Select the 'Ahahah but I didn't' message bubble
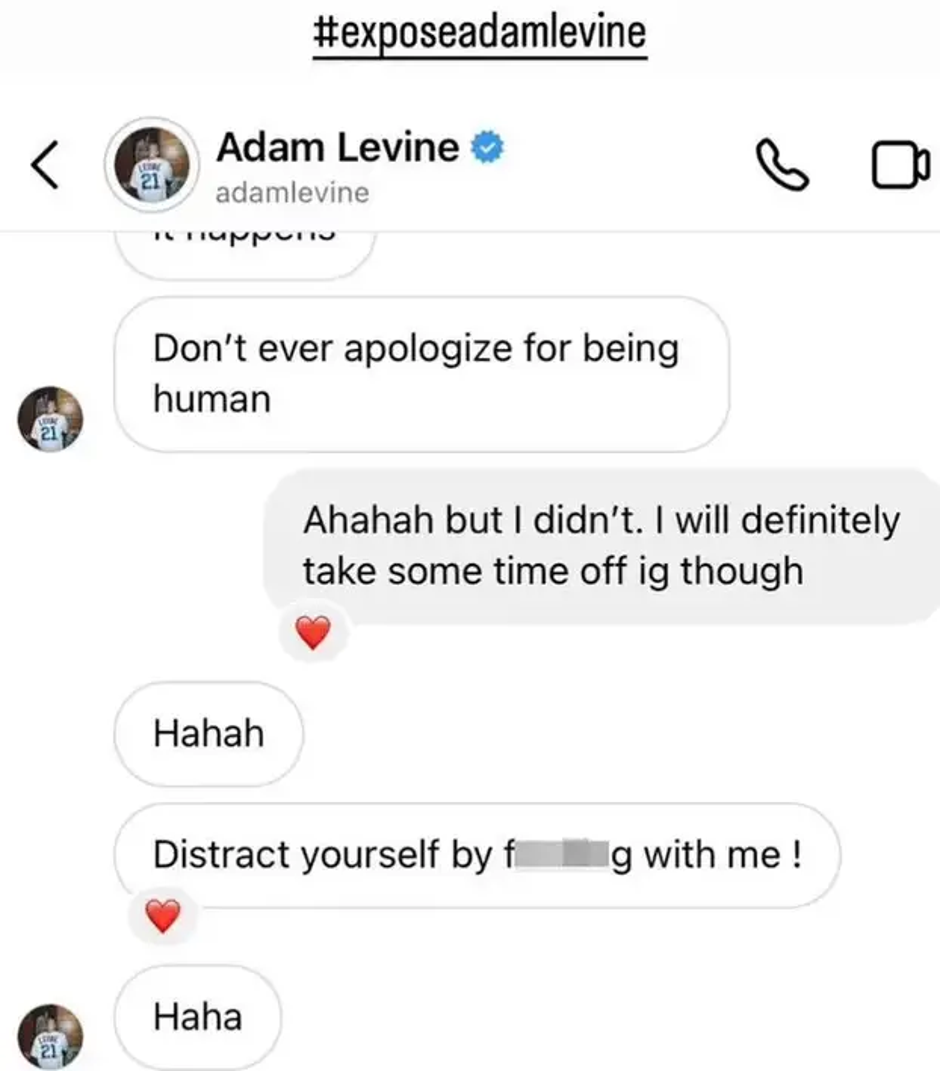This screenshot has width=940, height=1071. click(602, 546)
